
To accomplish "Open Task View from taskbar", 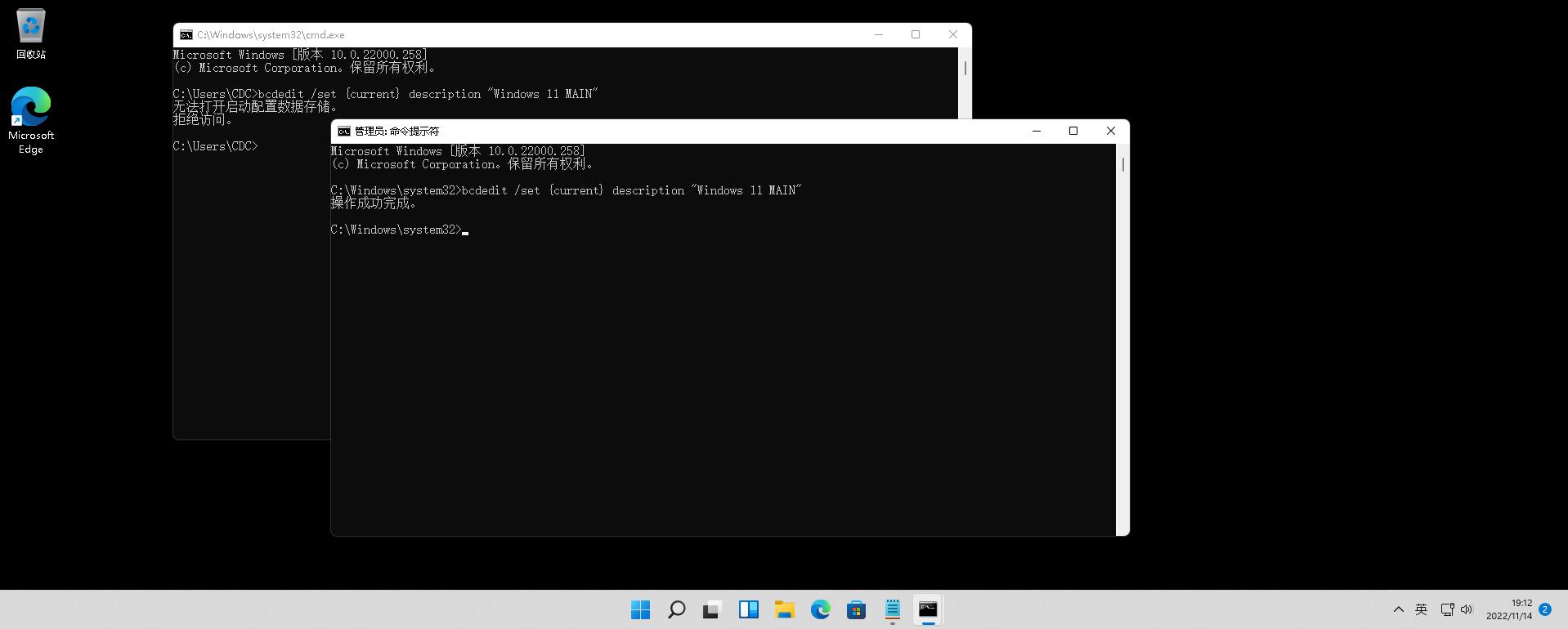I will (712, 609).
